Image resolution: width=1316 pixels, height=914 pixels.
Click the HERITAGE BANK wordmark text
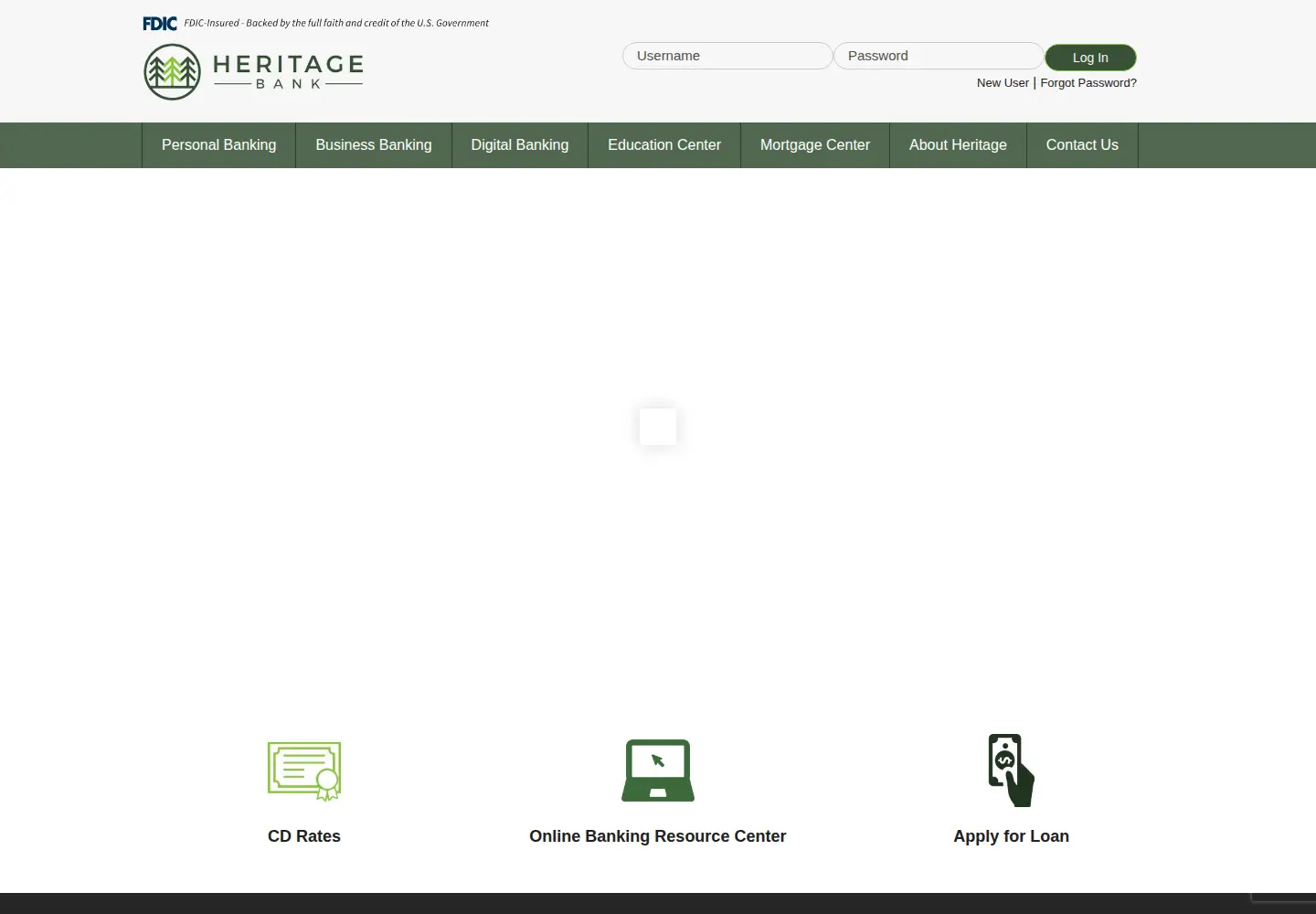tap(288, 71)
